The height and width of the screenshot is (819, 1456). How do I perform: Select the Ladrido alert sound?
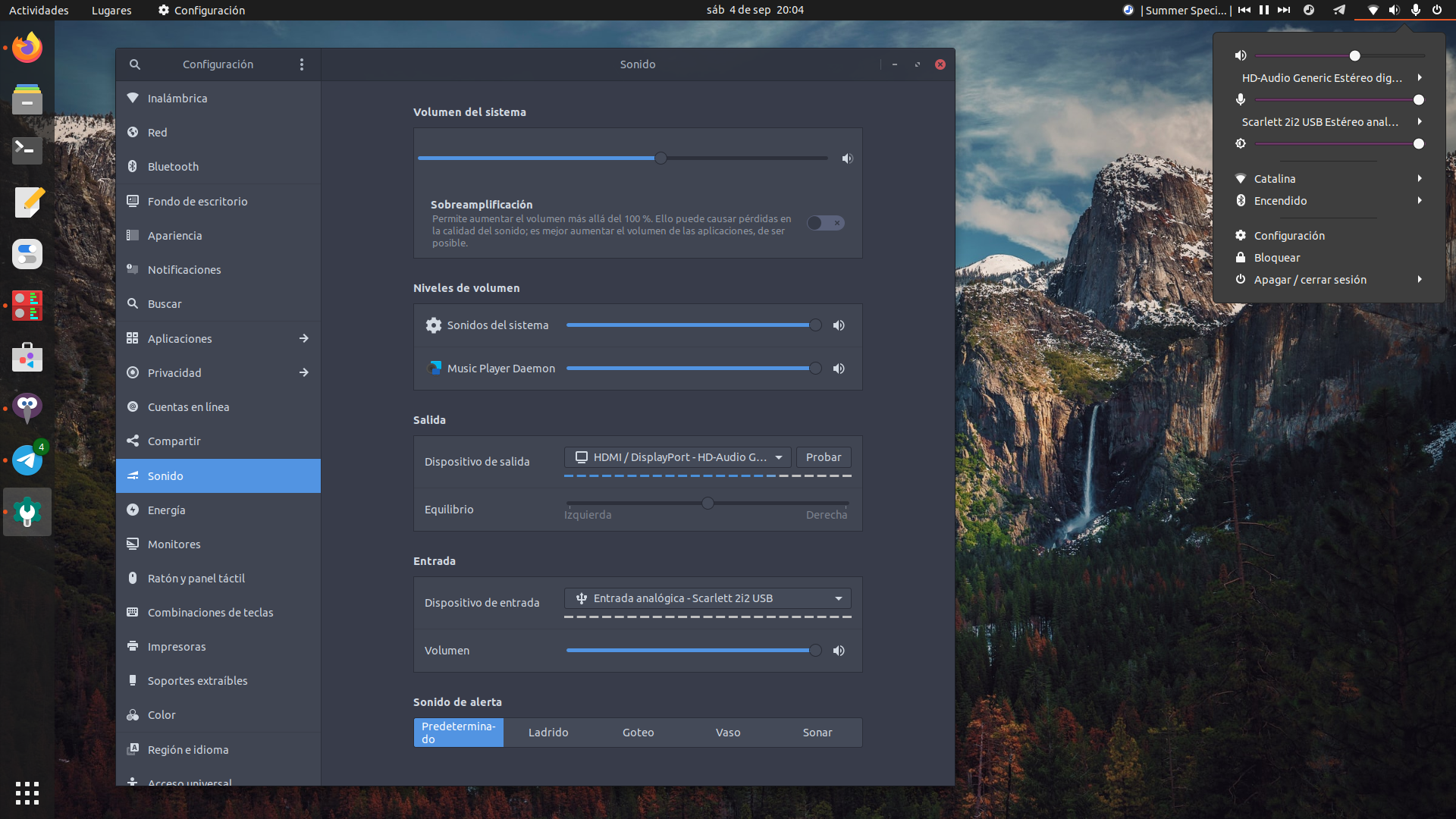548,733
